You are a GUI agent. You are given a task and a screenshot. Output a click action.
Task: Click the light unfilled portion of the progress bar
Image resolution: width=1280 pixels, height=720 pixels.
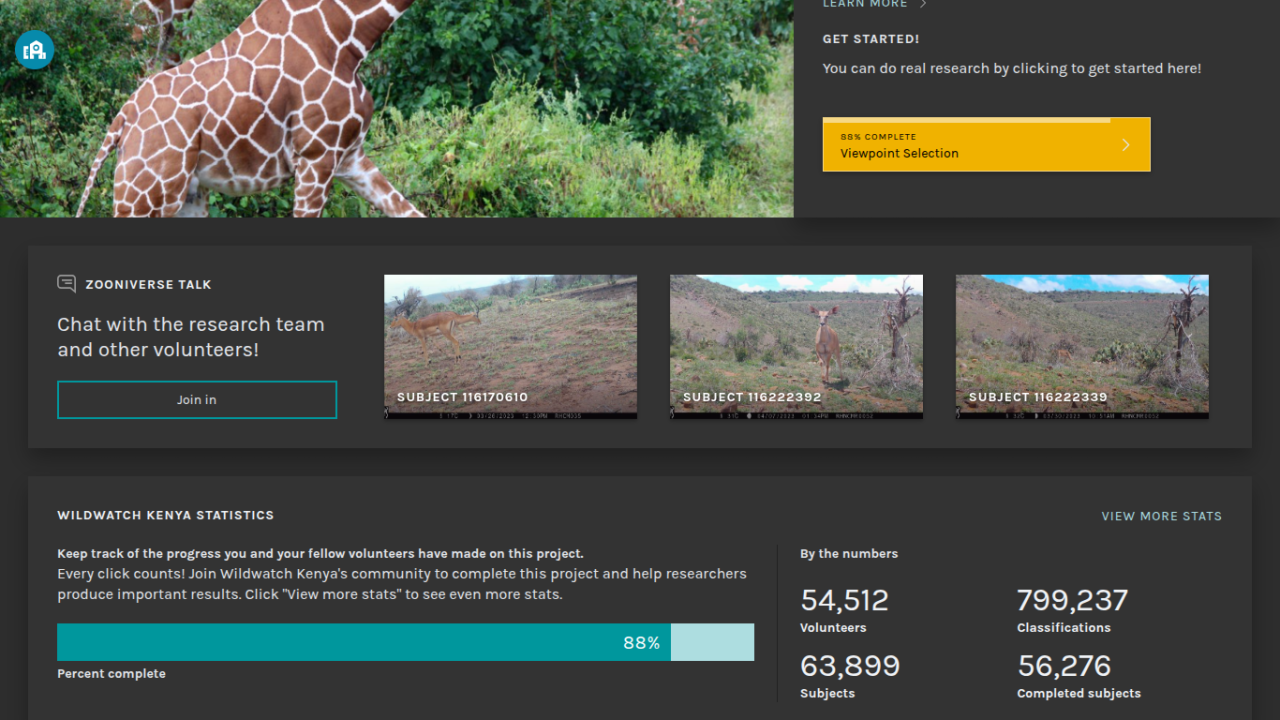pos(712,642)
